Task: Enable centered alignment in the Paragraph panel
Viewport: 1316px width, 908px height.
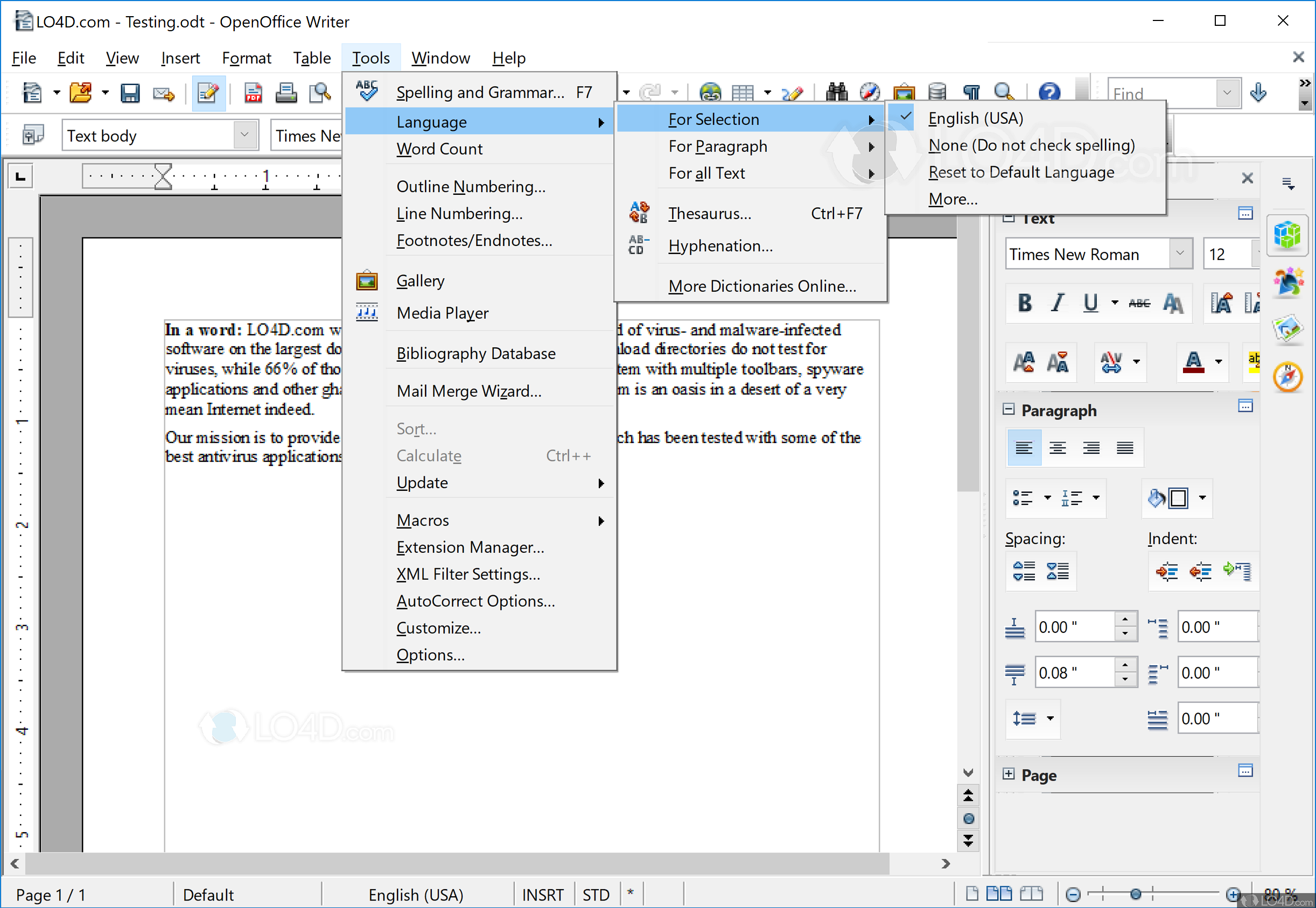Action: (1058, 448)
